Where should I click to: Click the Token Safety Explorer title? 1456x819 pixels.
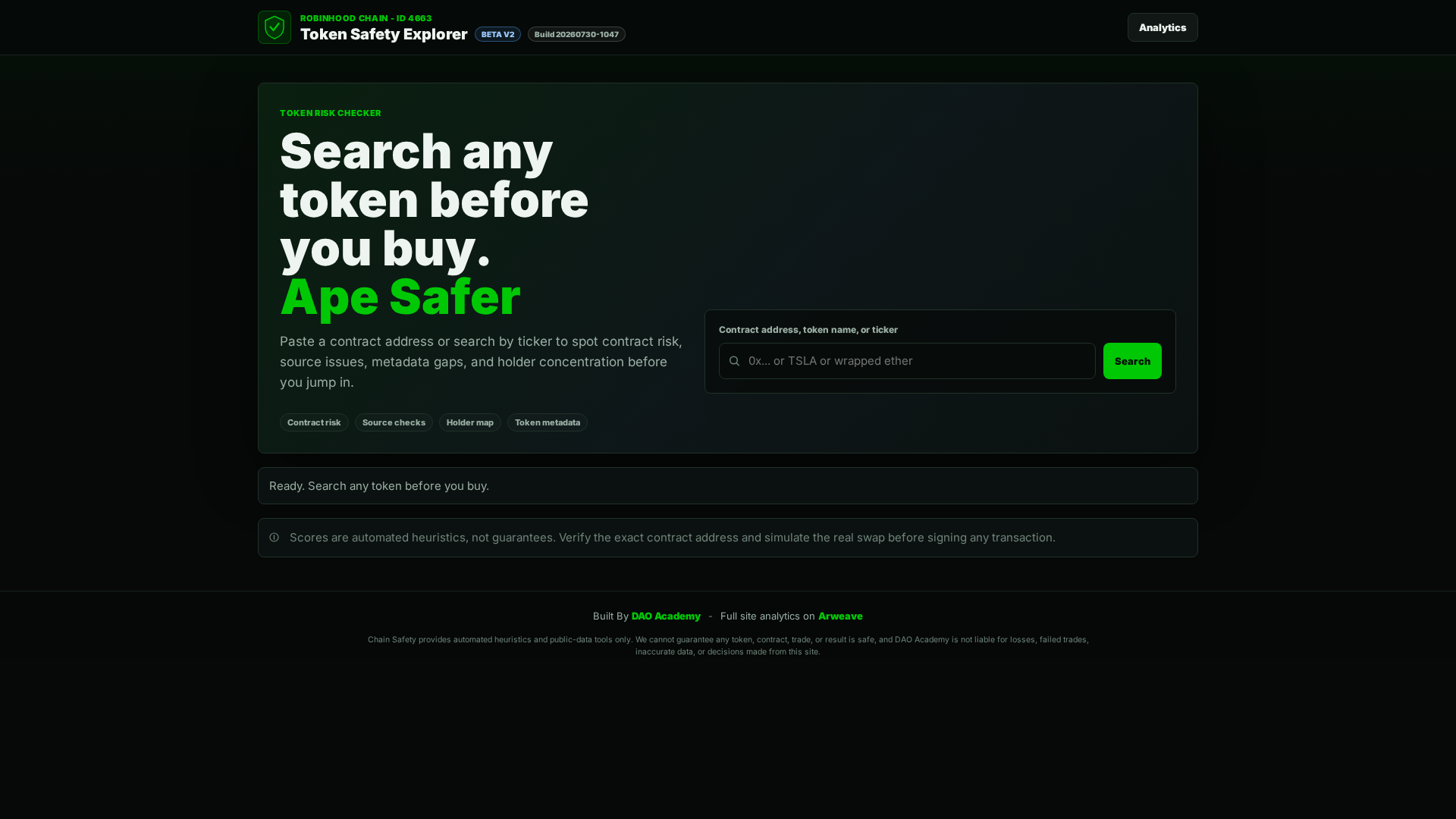tap(384, 34)
